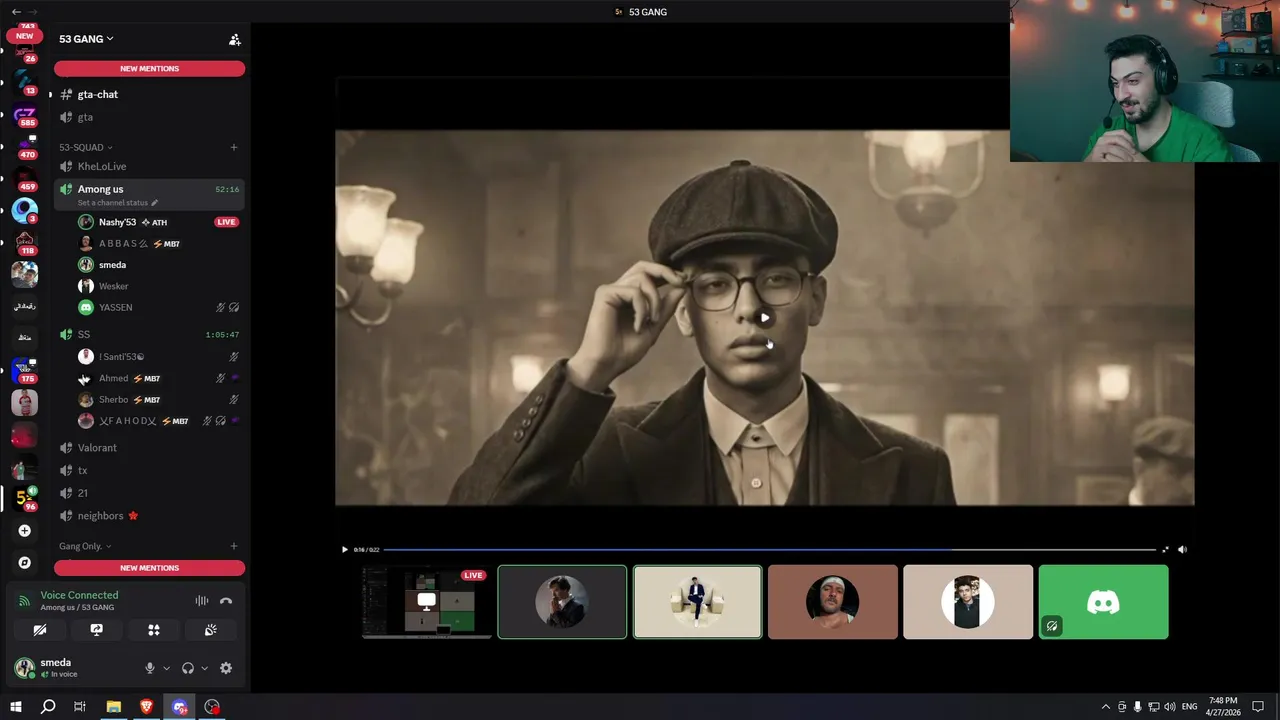The width and height of the screenshot is (1280, 720).
Task: Share your screen button
Action: 96,630
